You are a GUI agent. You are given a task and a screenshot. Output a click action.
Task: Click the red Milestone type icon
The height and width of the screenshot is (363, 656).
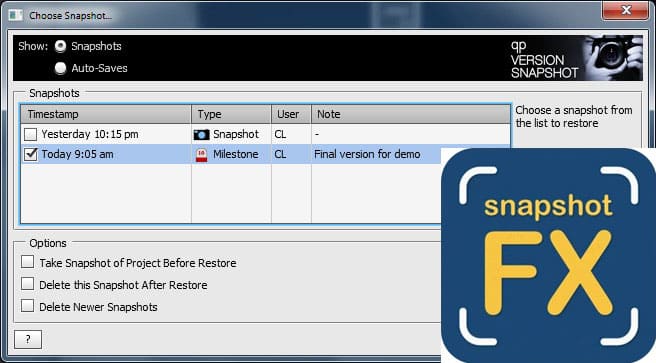201,155
